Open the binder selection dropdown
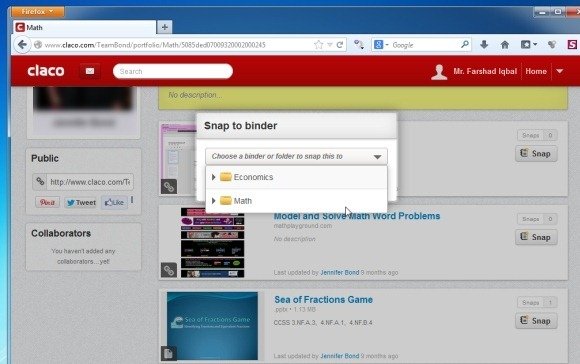 coord(296,156)
